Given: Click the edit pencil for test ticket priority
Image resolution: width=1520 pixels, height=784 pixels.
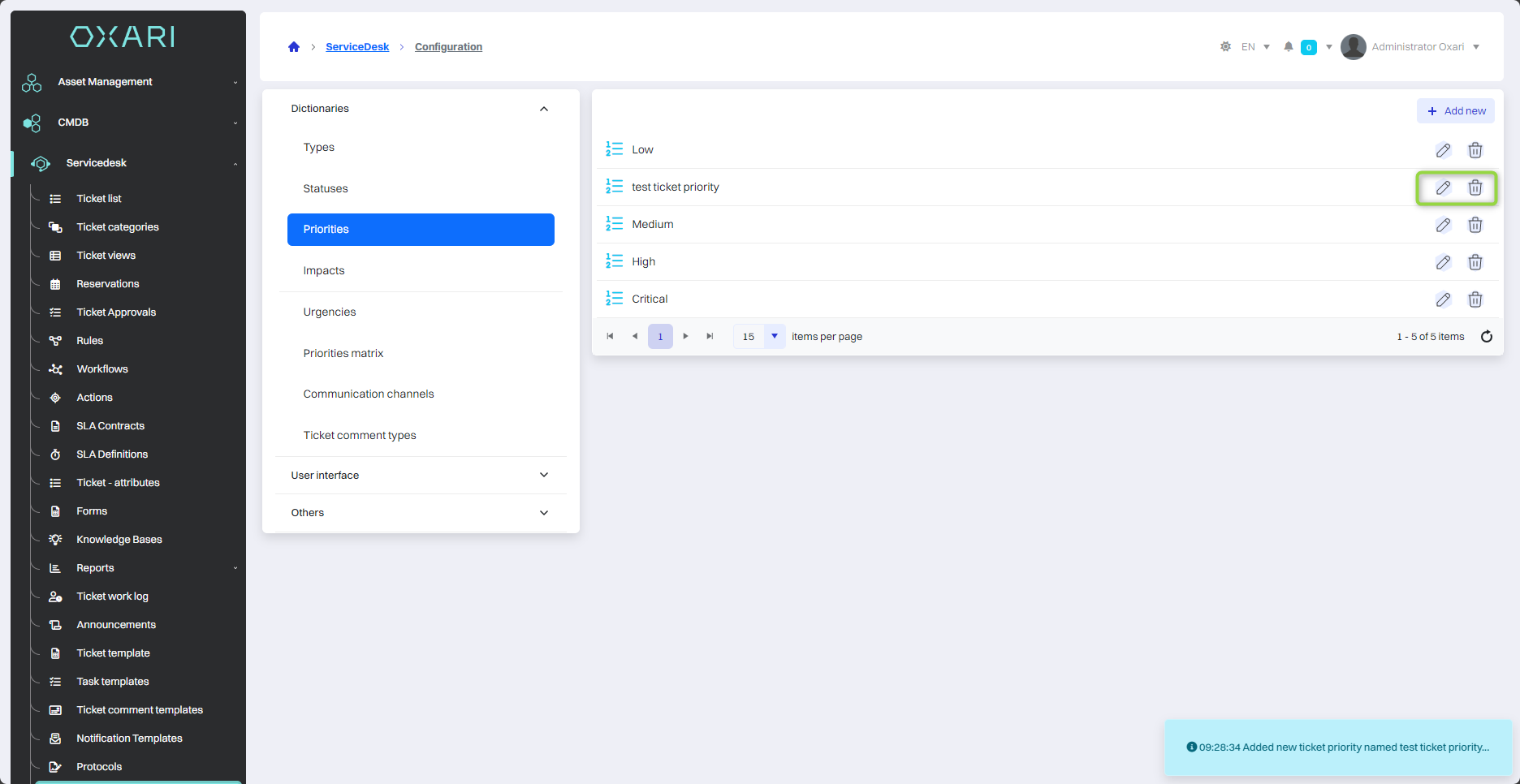Looking at the screenshot, I should (x=1443, y=187).
